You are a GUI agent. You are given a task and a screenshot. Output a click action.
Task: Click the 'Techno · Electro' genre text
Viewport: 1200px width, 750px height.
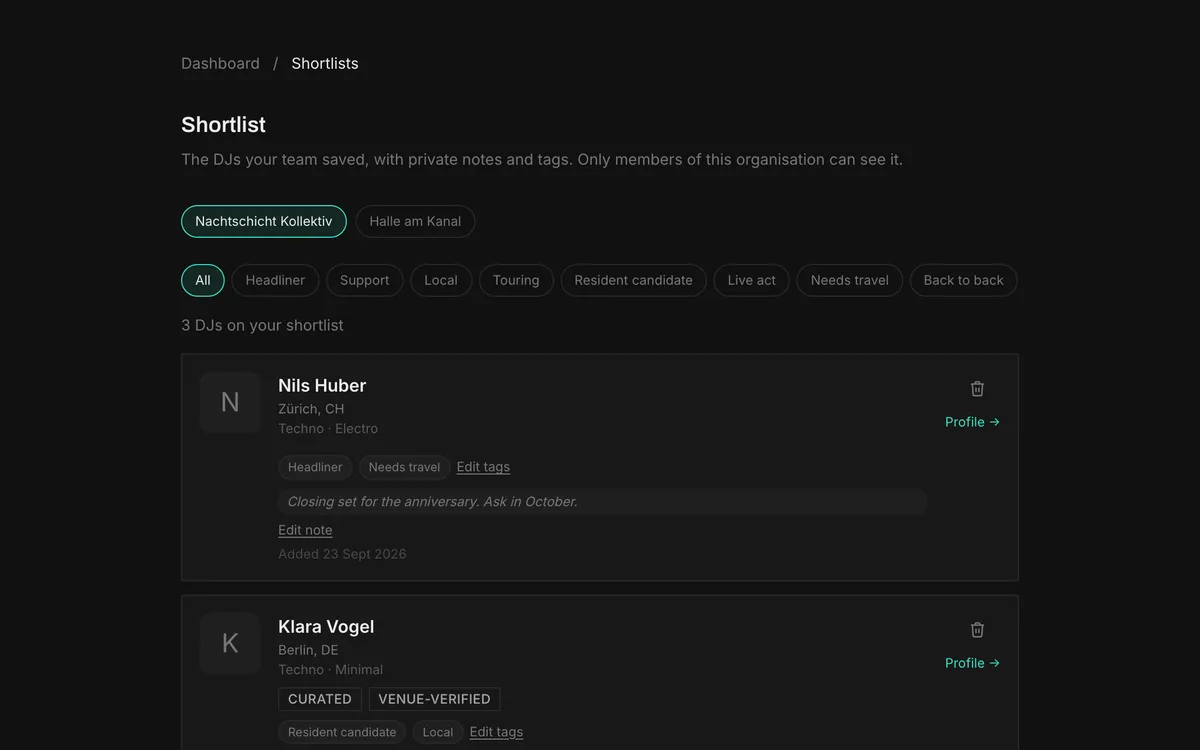click(328, 428)
